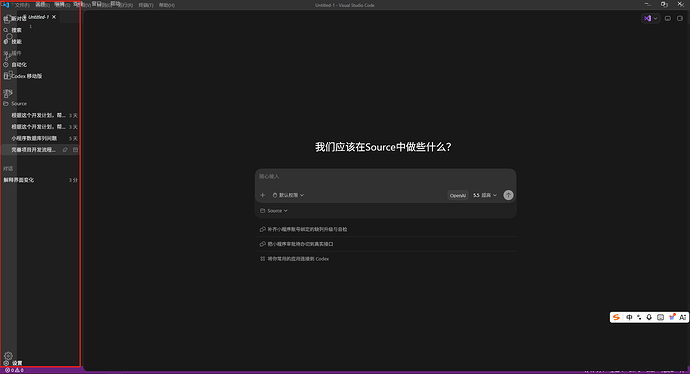Archive the 完善项目开发流程 thread
This screenshot has height=374, width=690.
pos(75,150)
